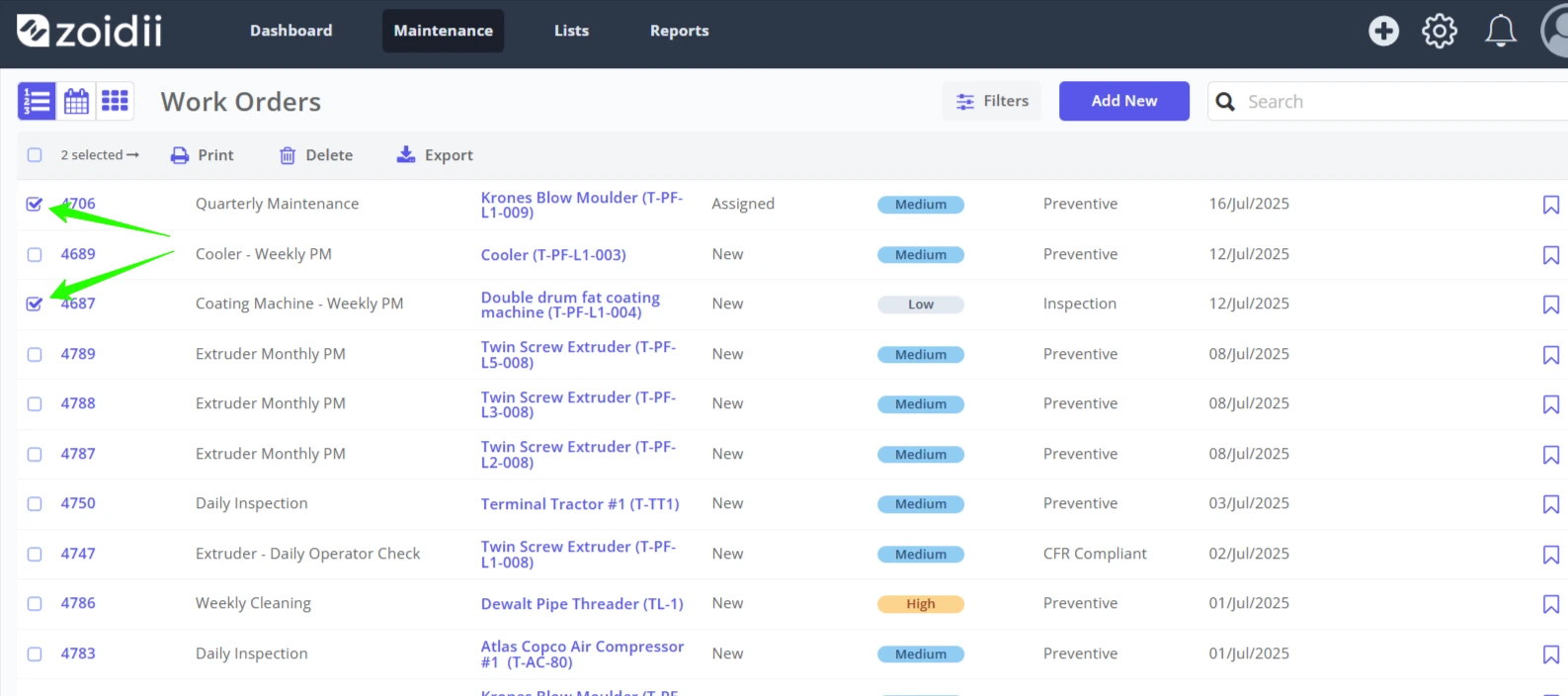1568x696 pixels.
Task: Click the High priority badge
Action: coord(921,604)
